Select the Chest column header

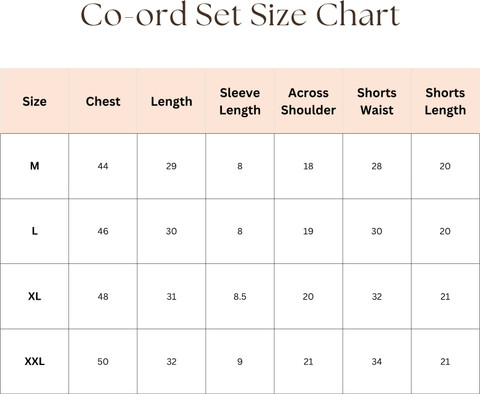click(103, 101)
